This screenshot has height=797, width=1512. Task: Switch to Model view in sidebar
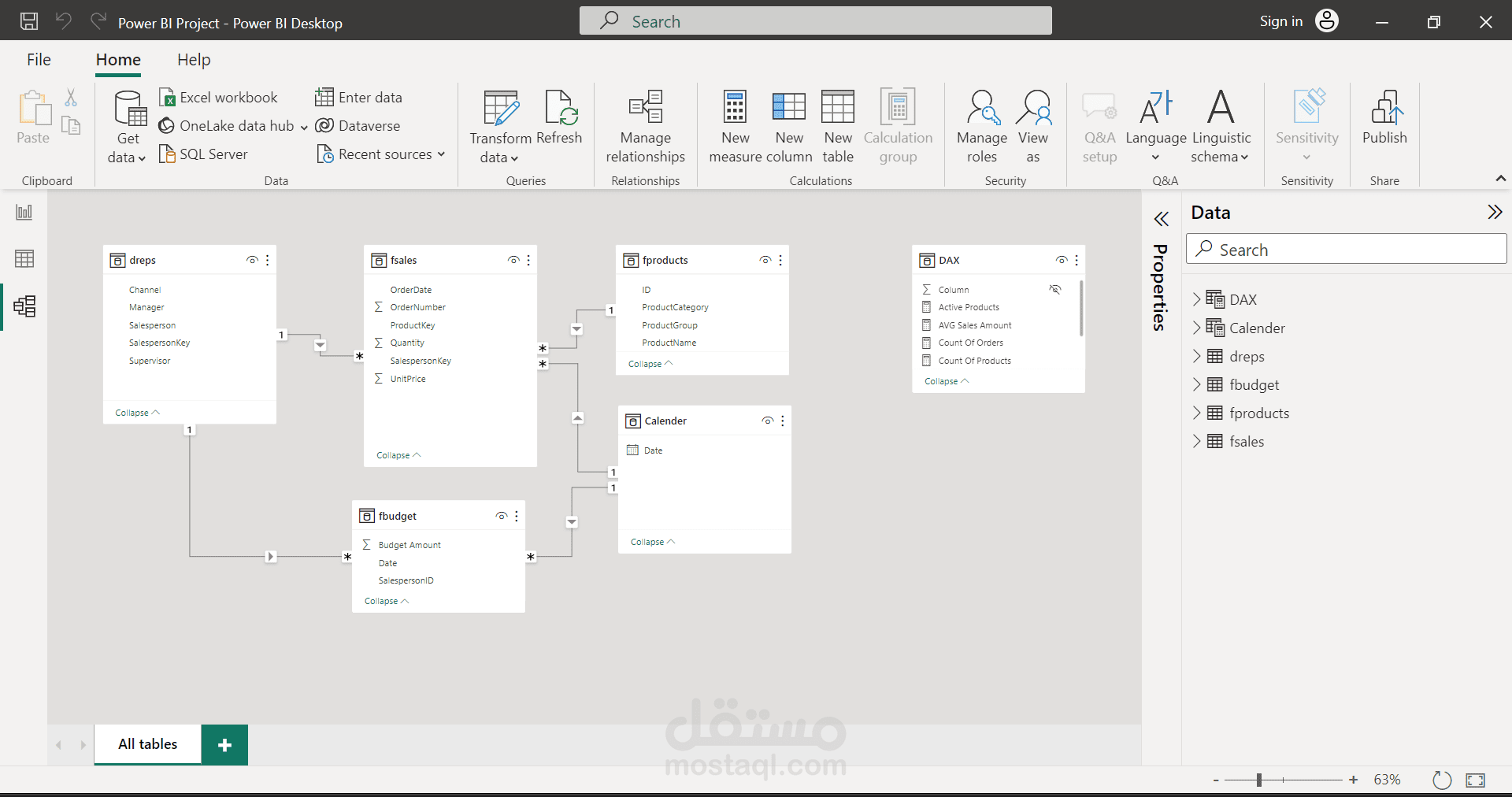coord(24,306)
